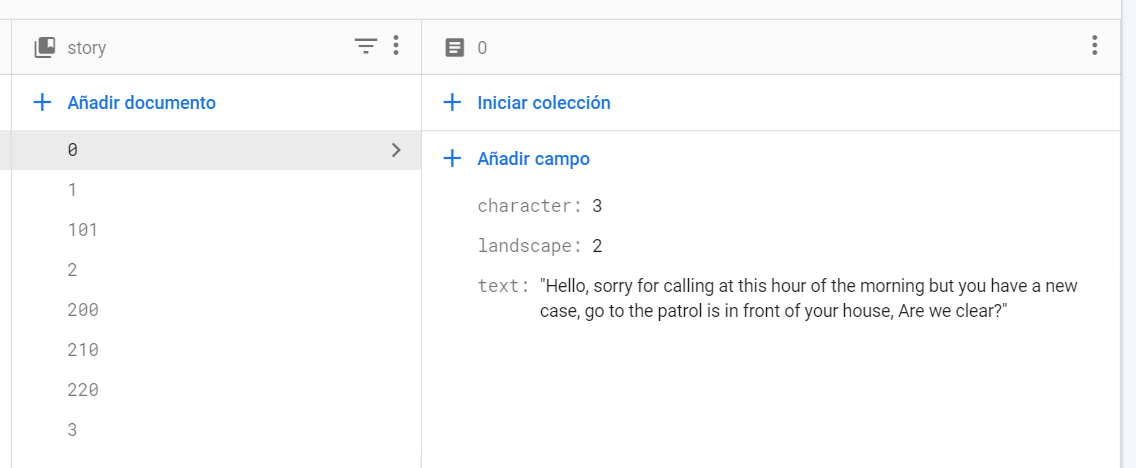Click the document icon beside 0

tap(455, 47)
